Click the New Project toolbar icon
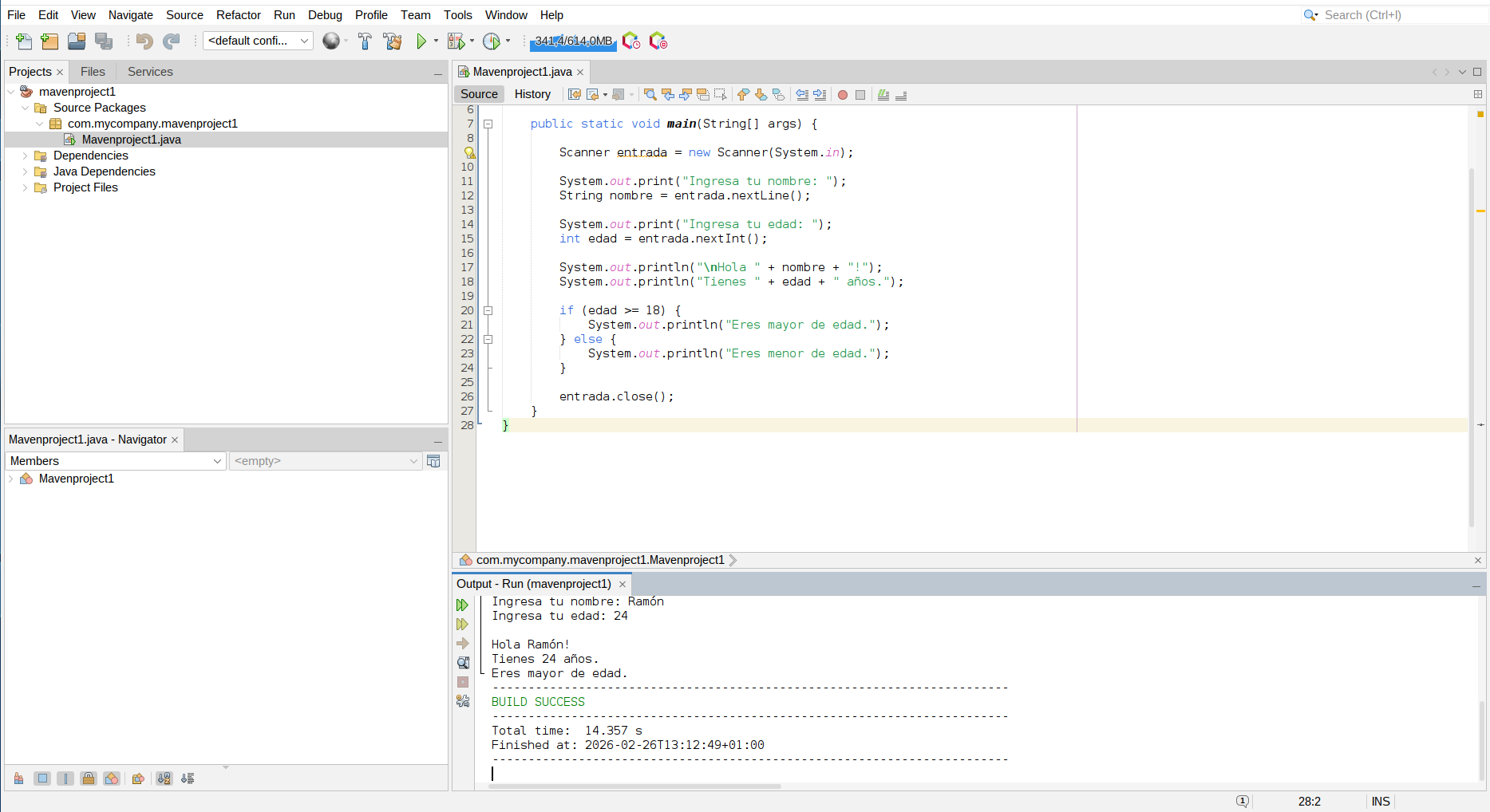Image resolution: width=1490 pixels, height=812 pixels. coord(49,41)
